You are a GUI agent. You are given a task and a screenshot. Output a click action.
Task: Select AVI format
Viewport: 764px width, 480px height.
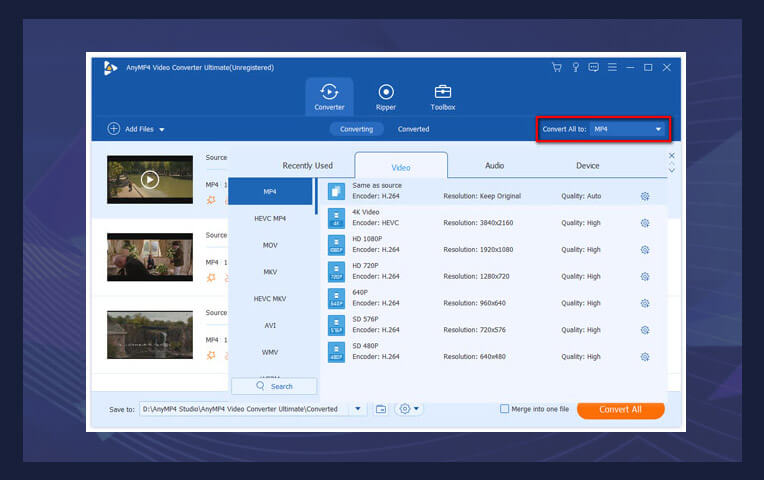pyautogui.click(x=270, y=326)
